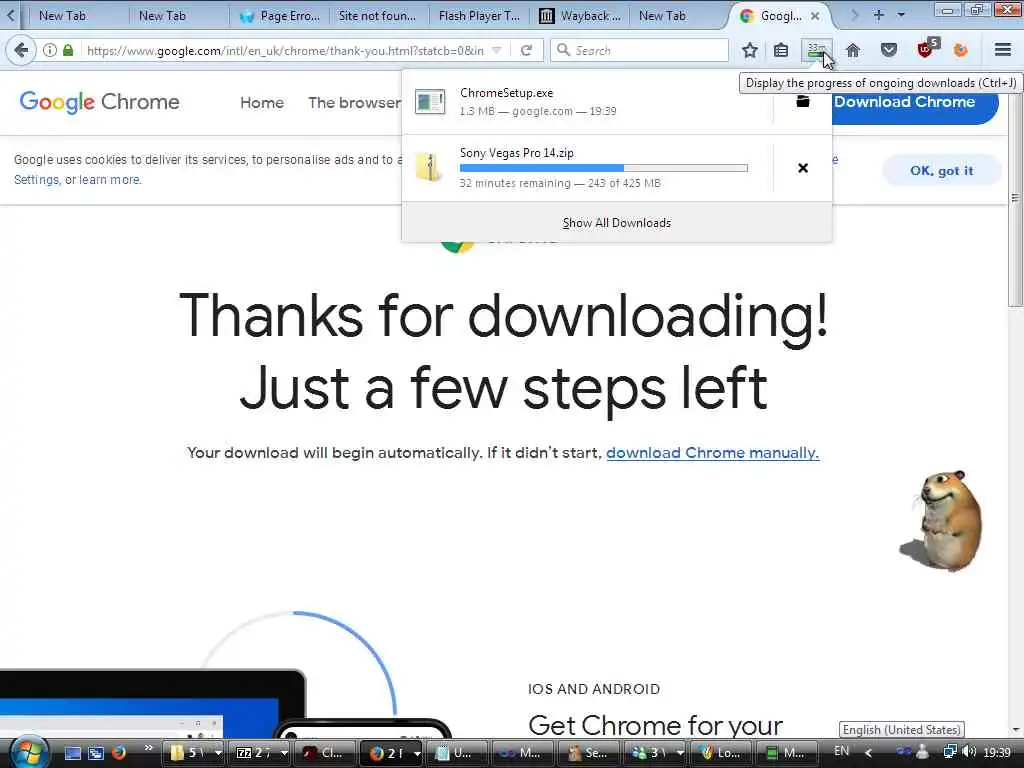Open the address bar history dropdown
This screenshot has height=768, width=1024.
coord(497,50)
